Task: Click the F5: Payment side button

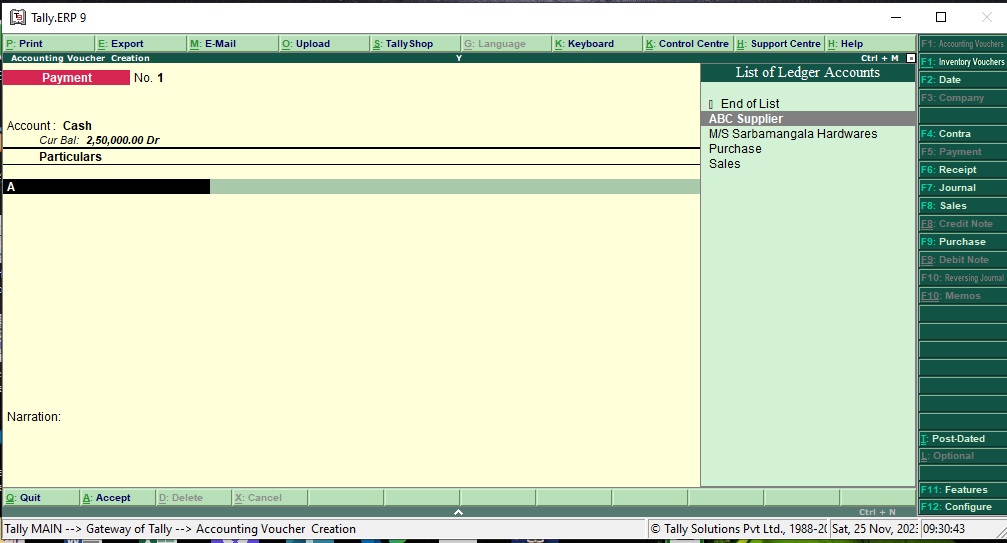Action: (962, 151)
